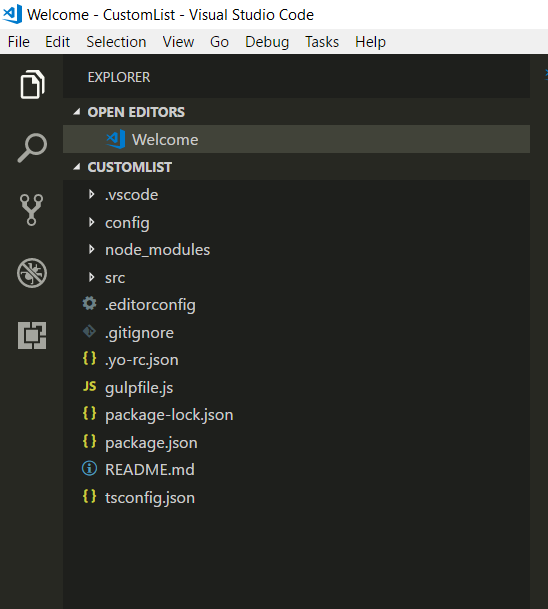Open the tsconfig.json file
This screenshot has height=609, width=548.
(x=150, y=498)
